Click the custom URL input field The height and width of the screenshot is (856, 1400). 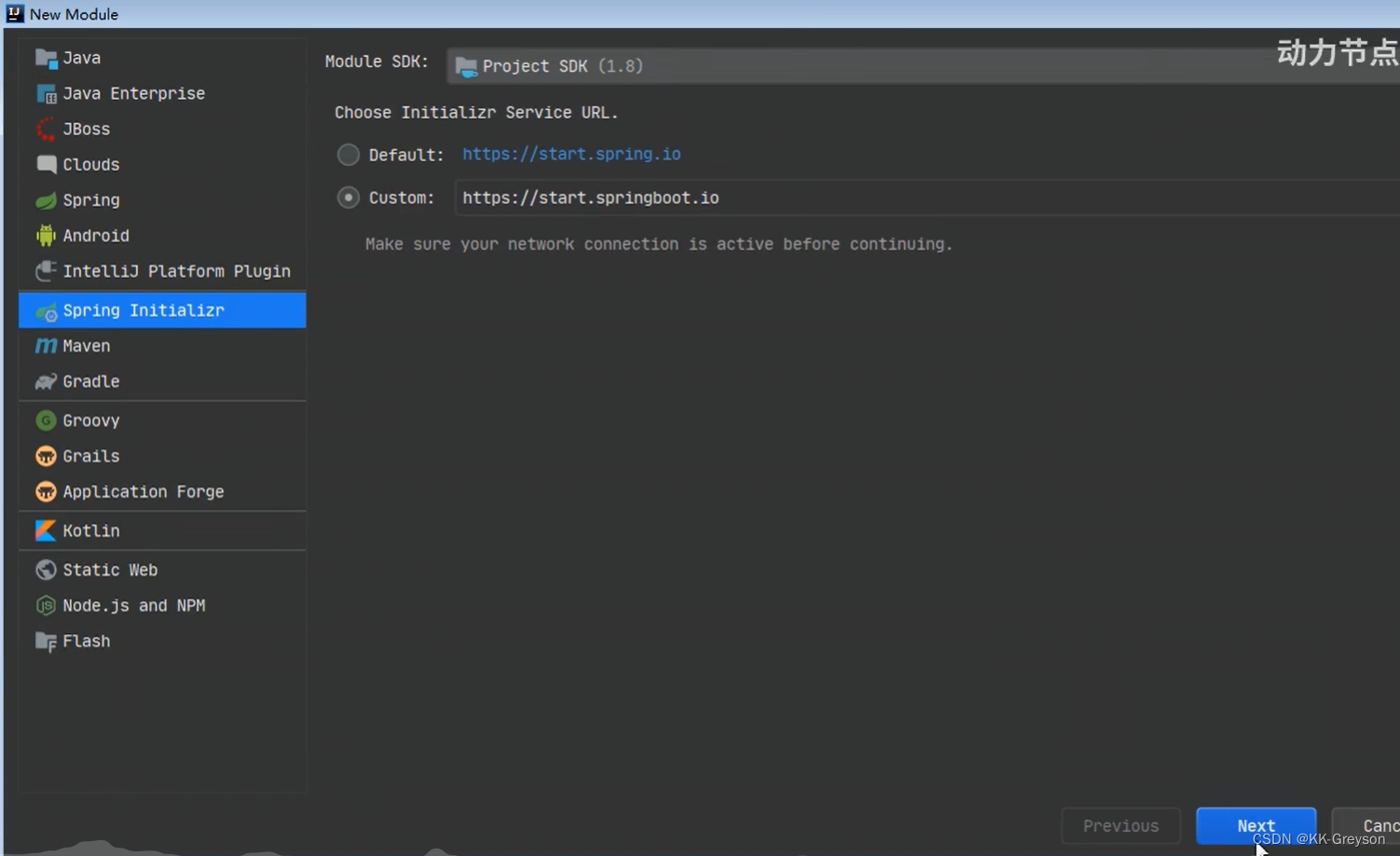pyautogui.click(x=926, y=198)
